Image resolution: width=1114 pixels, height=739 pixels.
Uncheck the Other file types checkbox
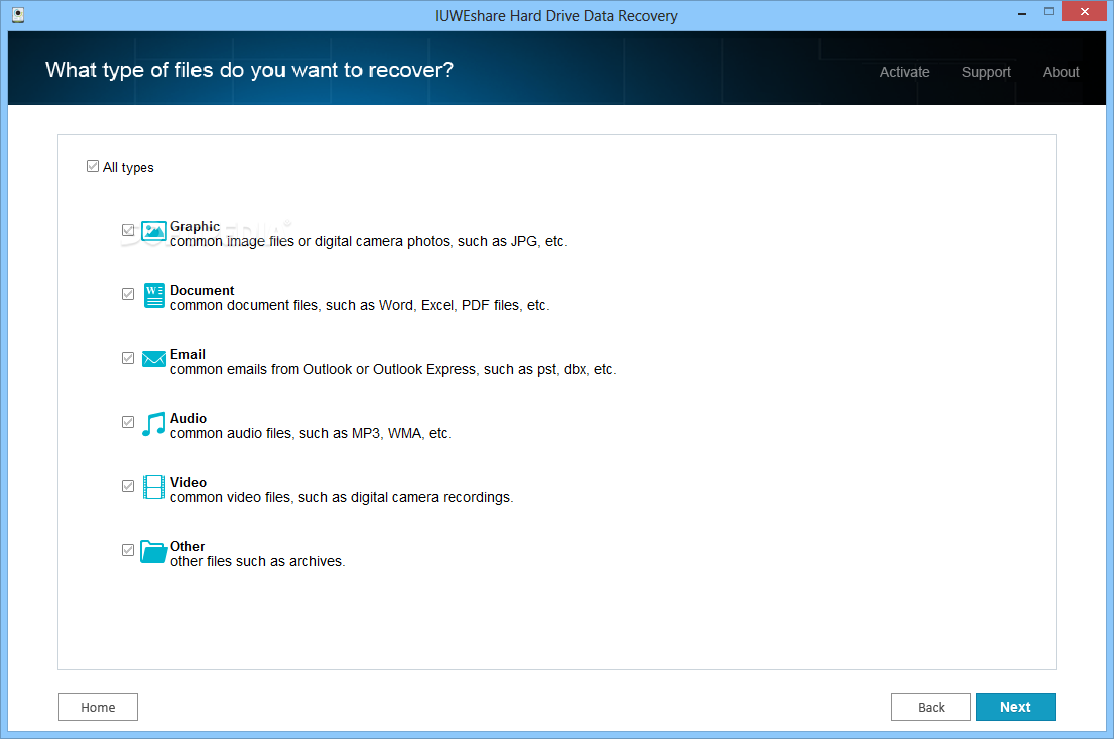pyautogui.click(x=128, y=550)
